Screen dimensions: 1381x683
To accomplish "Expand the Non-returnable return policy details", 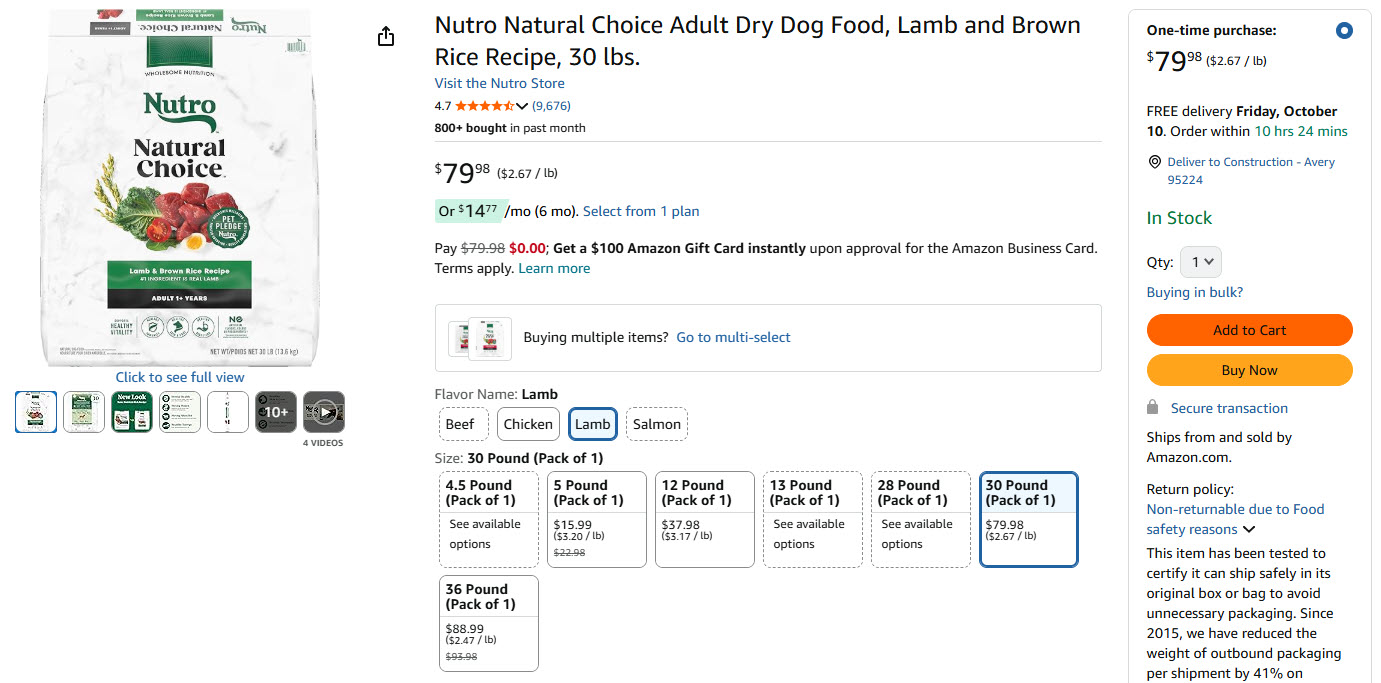I will pyautogui.click(x=1249, y=530).
